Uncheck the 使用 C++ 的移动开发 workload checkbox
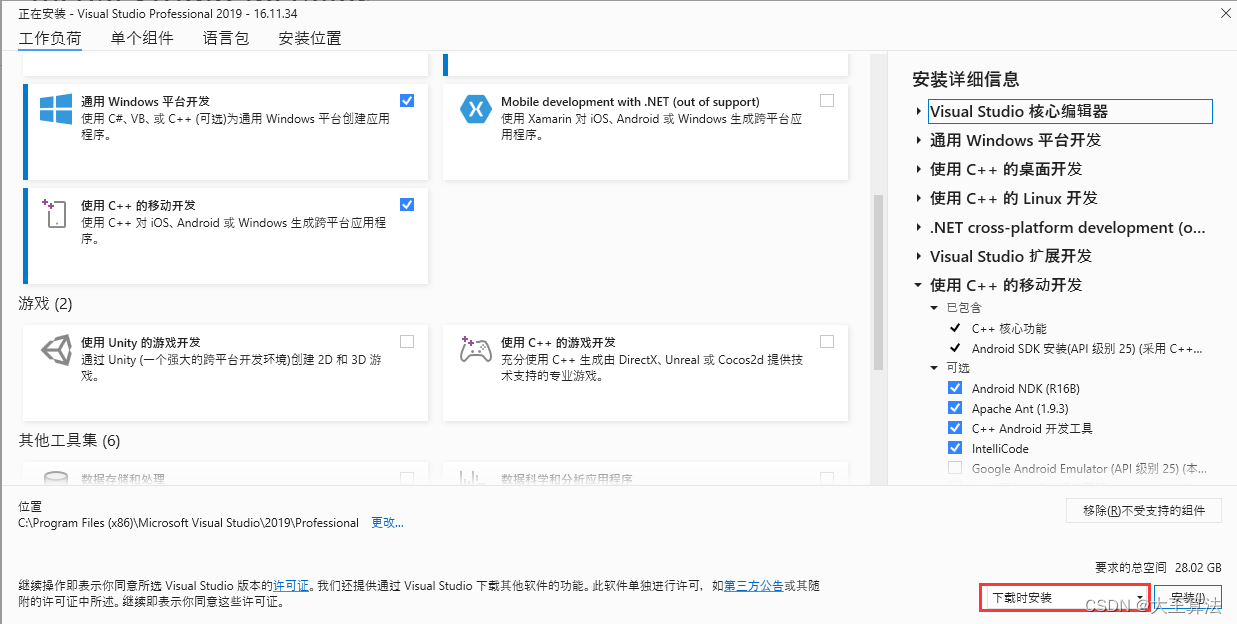Viewport: 1237px width, 624px height. pyautogui.click(x=407, y=204)
